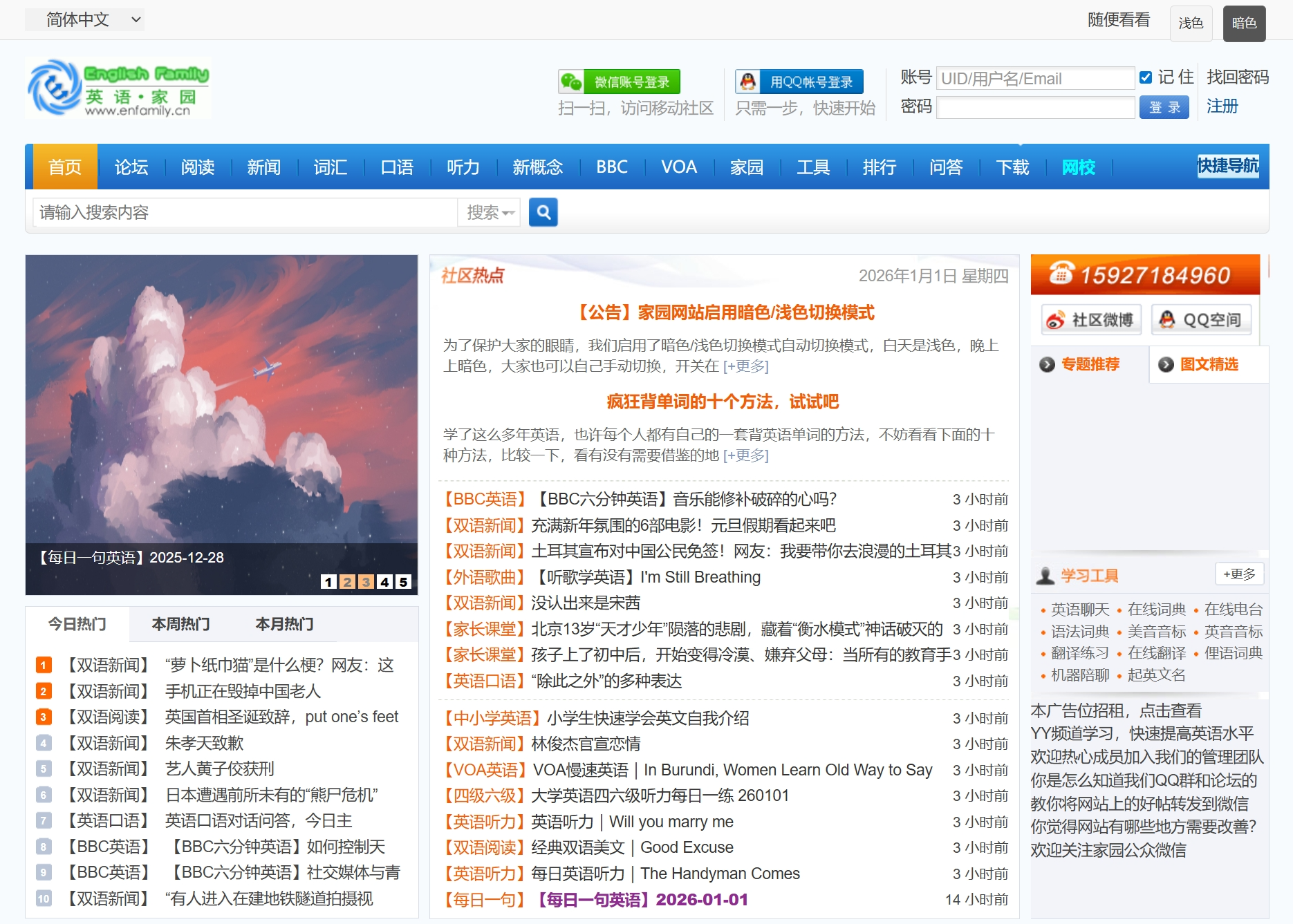
Task: Open the QQ空间 page
Action: coord(1202,319)
